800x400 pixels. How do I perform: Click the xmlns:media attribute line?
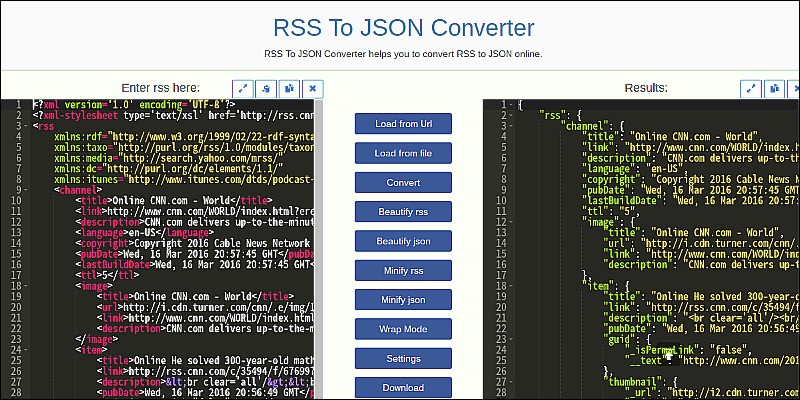(168, 158)
